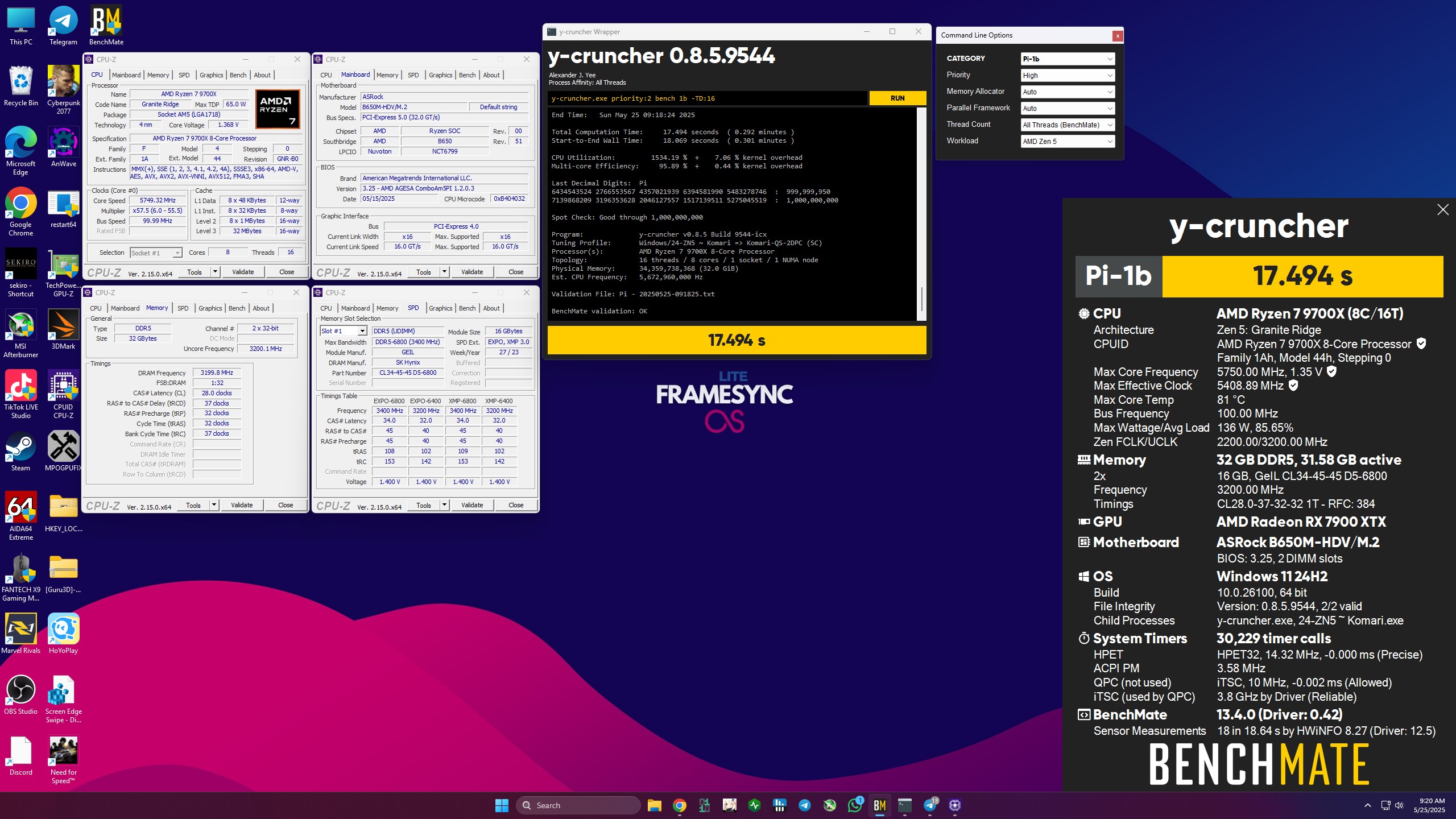Launch Cyberpunk 2077 desktop shortcut
This screenshot has height=819, width=1456.
(x=63, y=90)
